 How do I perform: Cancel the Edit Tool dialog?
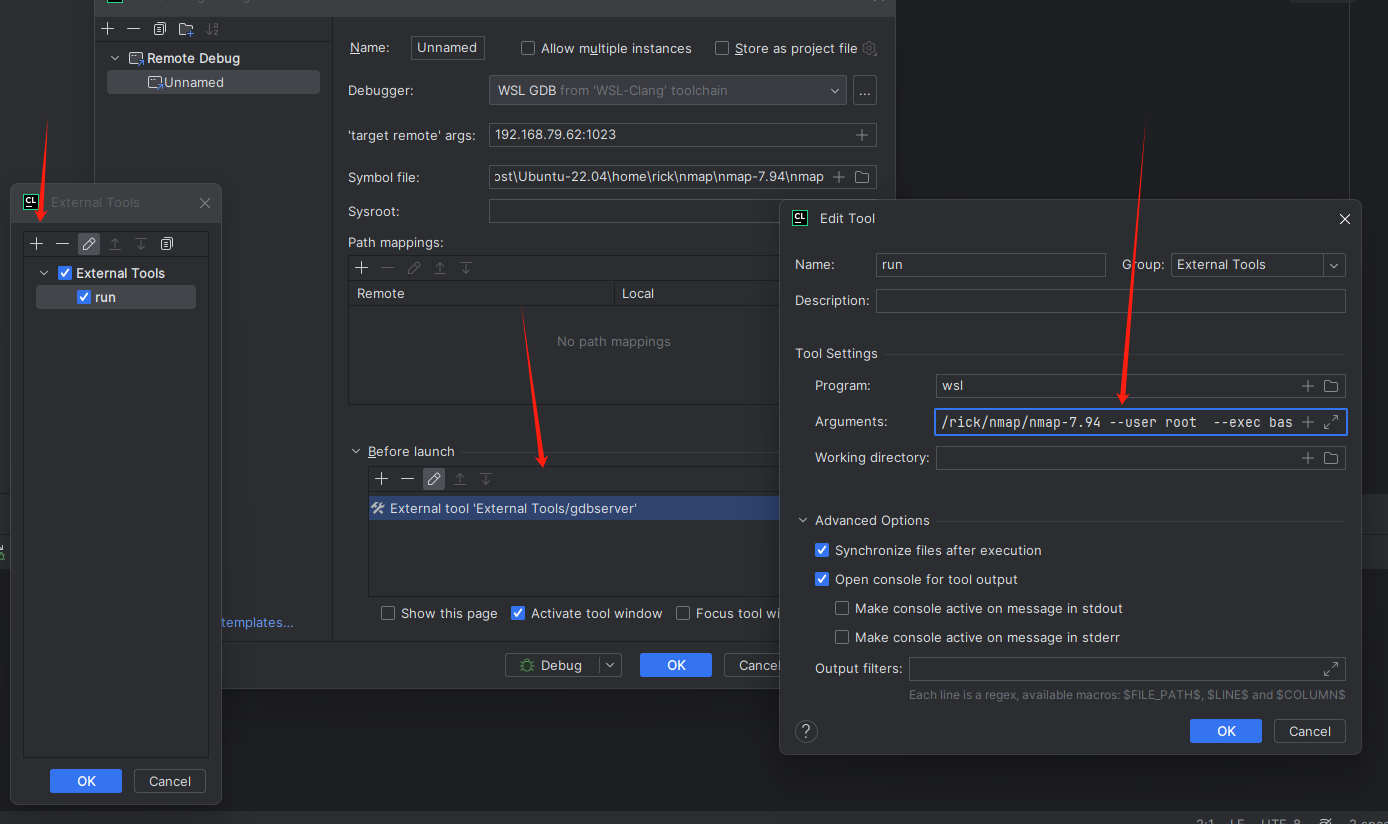1310,731
